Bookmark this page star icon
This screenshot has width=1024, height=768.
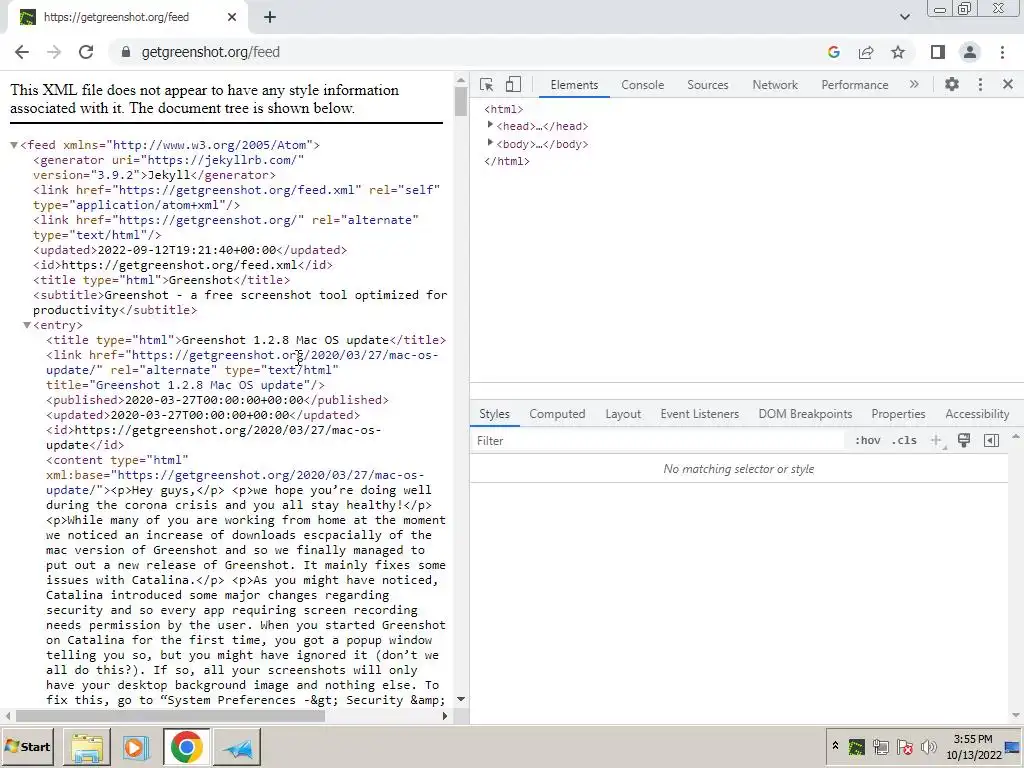(x=898, y=52)
